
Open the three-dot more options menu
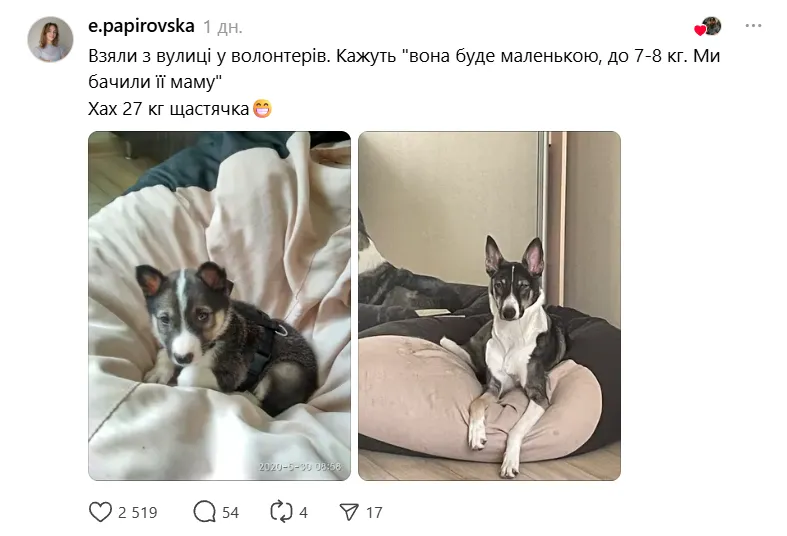coord(753,26)
